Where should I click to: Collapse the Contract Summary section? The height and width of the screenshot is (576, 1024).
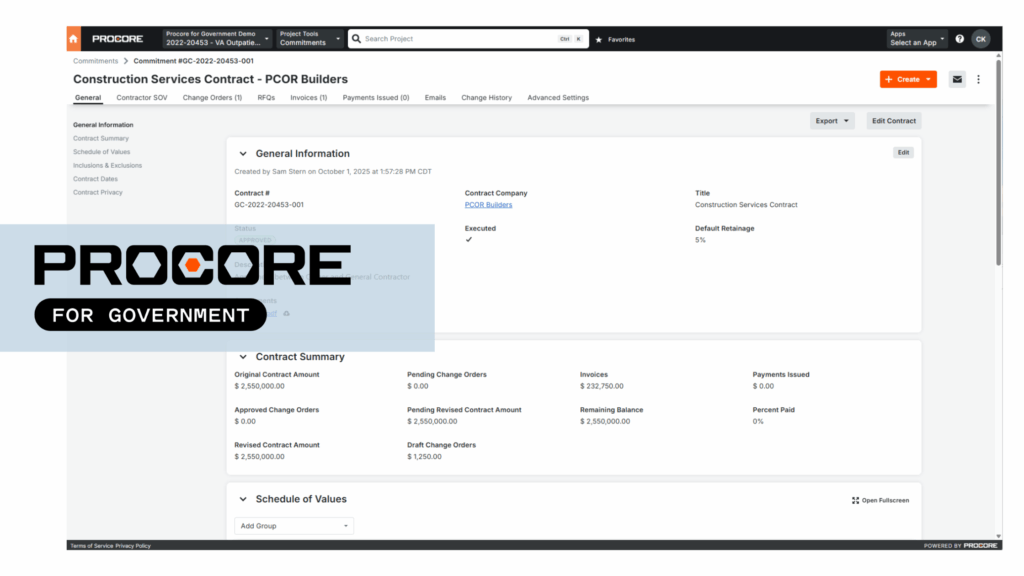coord(243,356)
